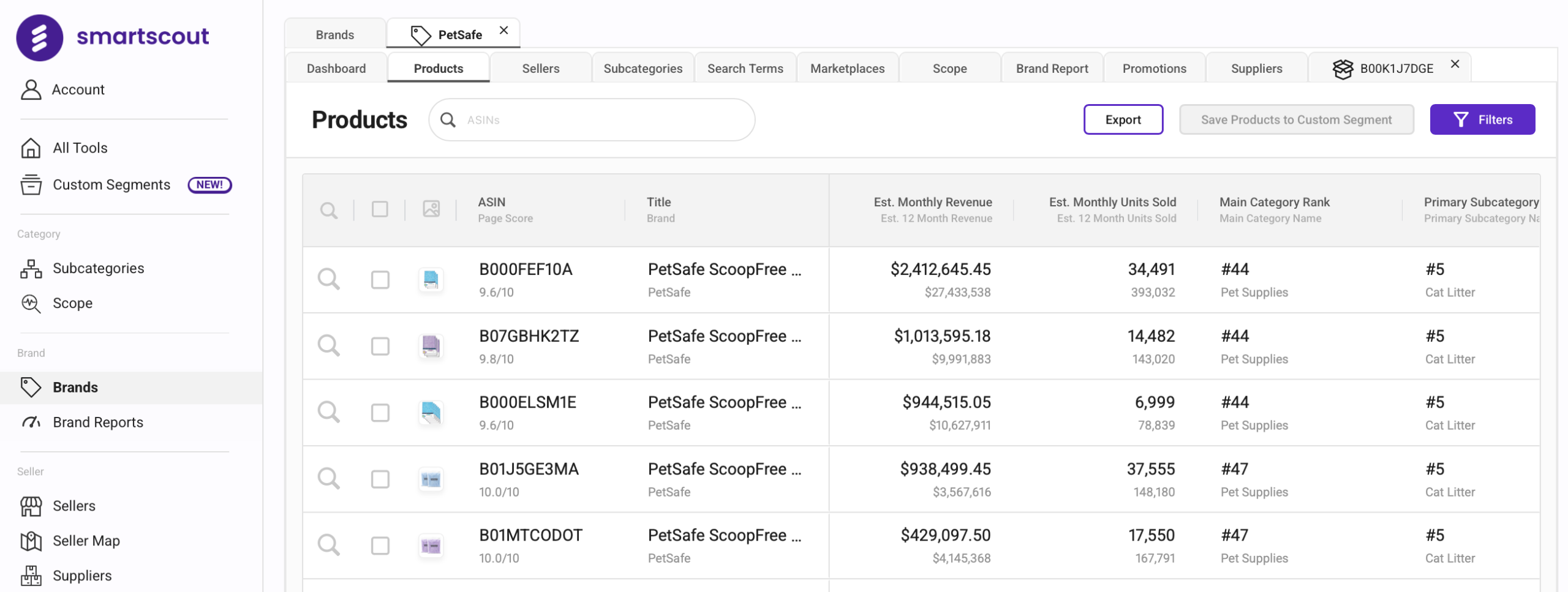
Task: Check the box for B07GBHK2TZ
Action: (380, 347)
